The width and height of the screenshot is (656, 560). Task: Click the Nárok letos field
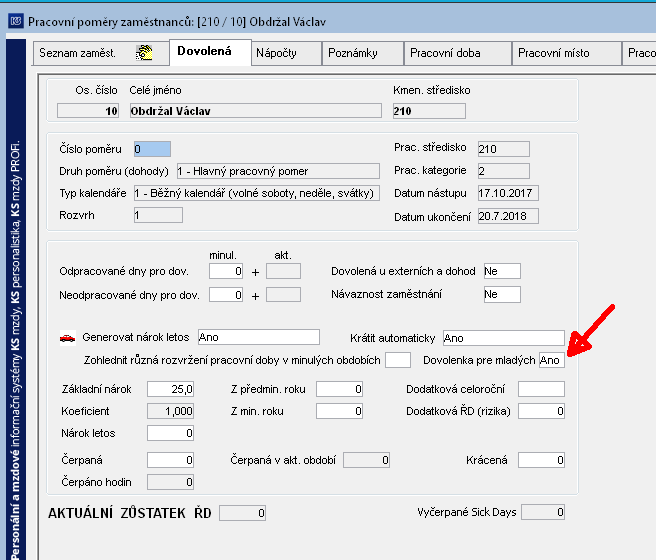coord(170,433)
